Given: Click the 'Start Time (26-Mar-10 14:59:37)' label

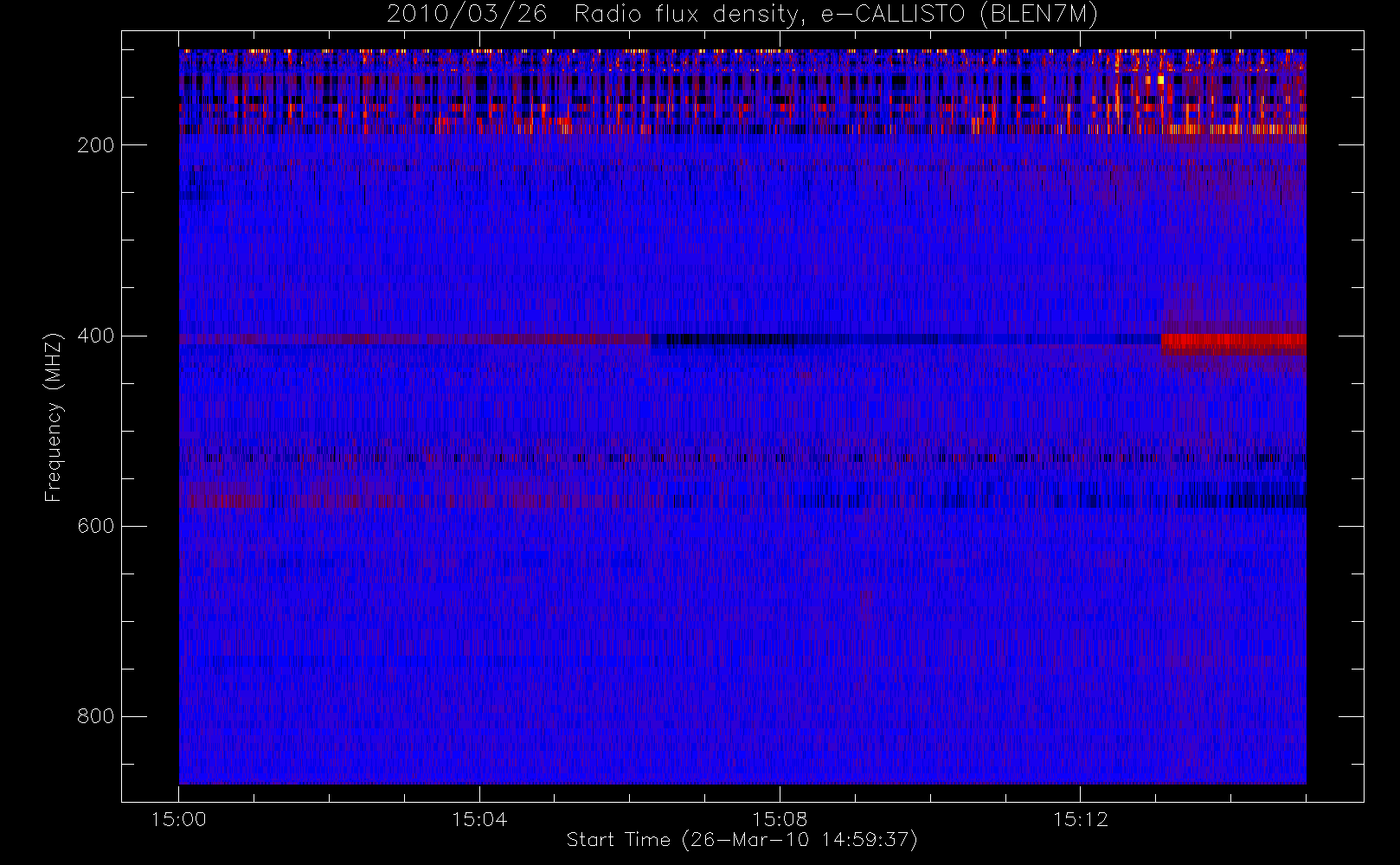Looking at the screenshot, I should (x=742, y=840).
